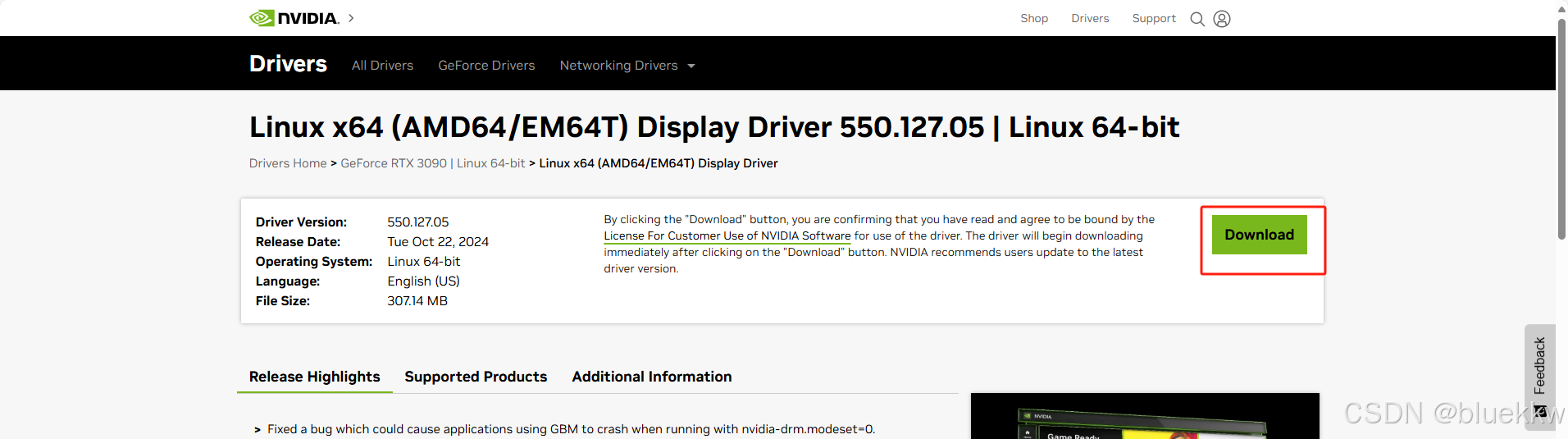This screenshot has width=1568, height=439.
Task: Click the Drivers heading in black bar
Action: pos(288,64)
